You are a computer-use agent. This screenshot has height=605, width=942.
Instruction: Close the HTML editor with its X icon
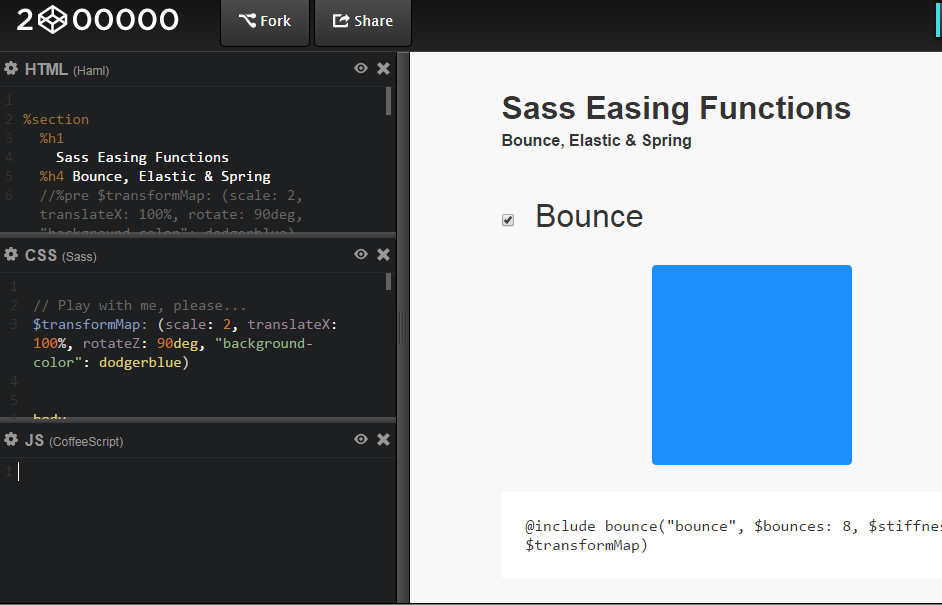pyautogui.click(x=383, y=68)
